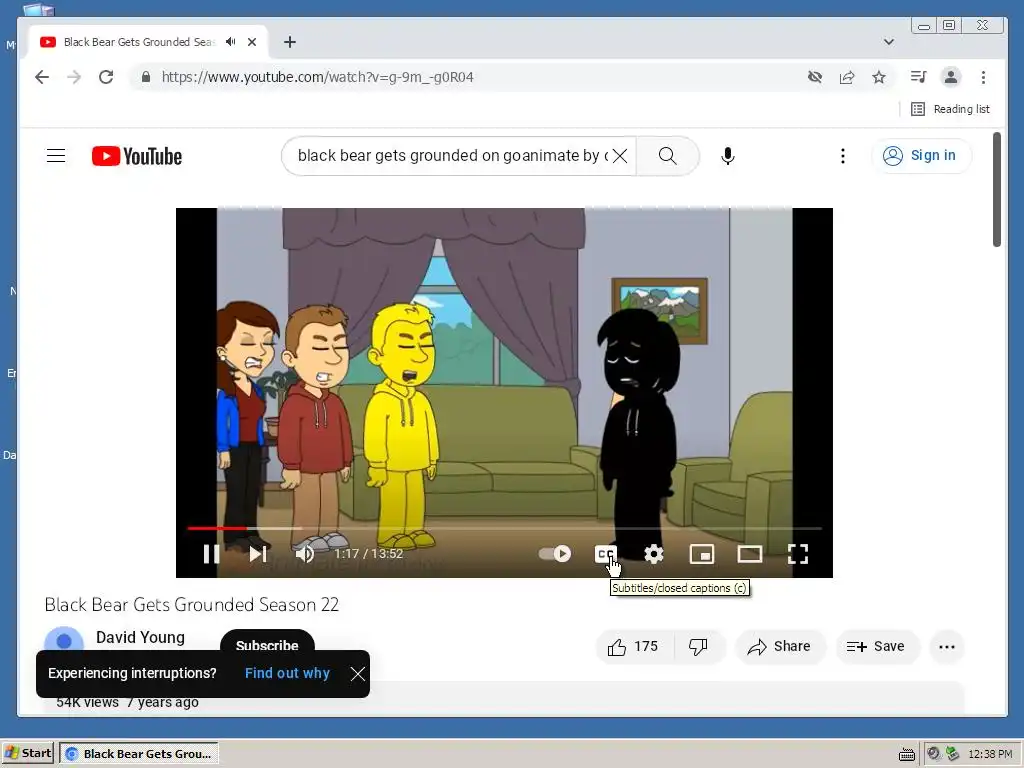Expand the tab search chevron

tap(889, 42)
